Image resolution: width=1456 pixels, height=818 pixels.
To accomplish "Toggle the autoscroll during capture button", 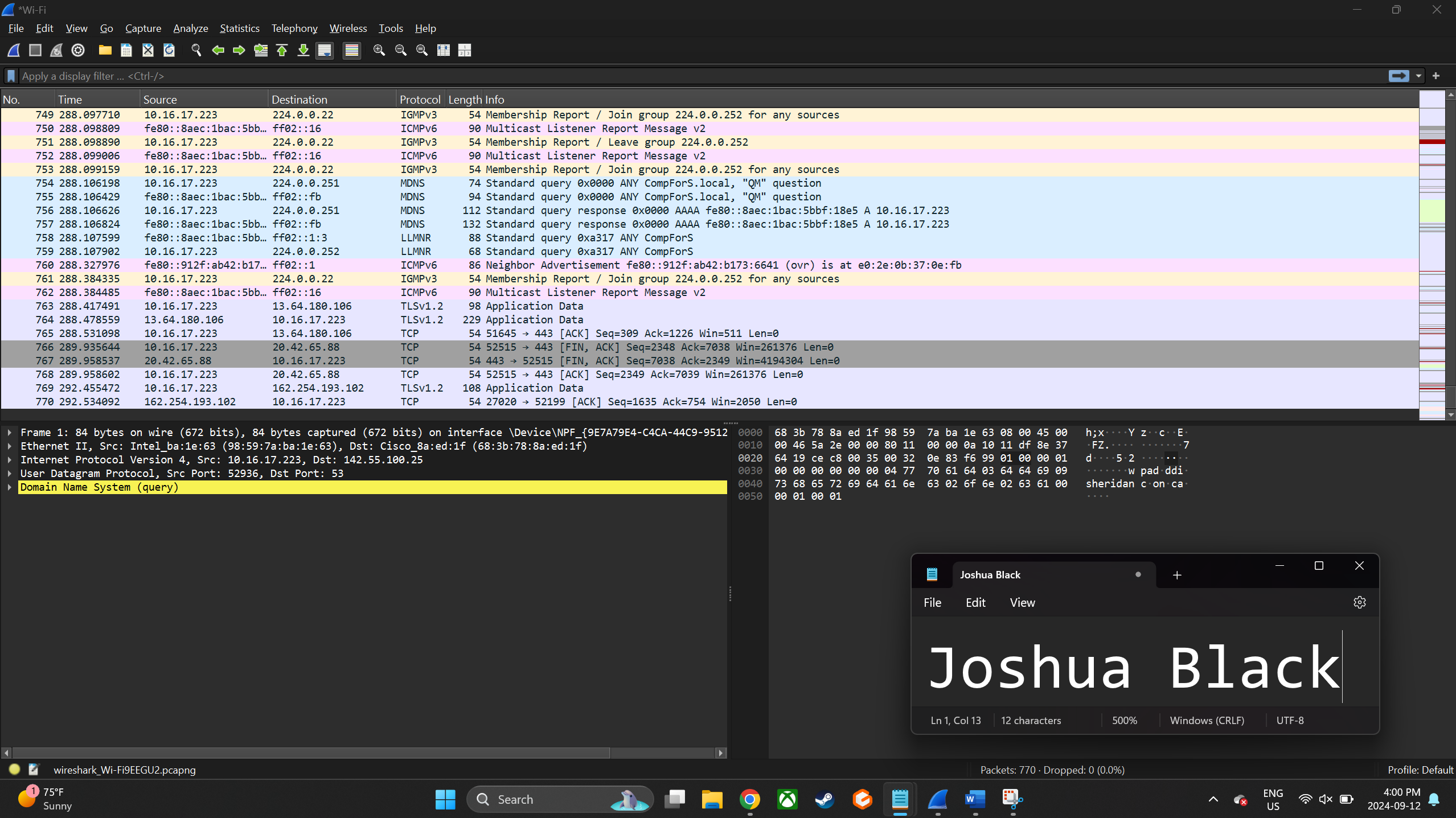I will [324, 50].
